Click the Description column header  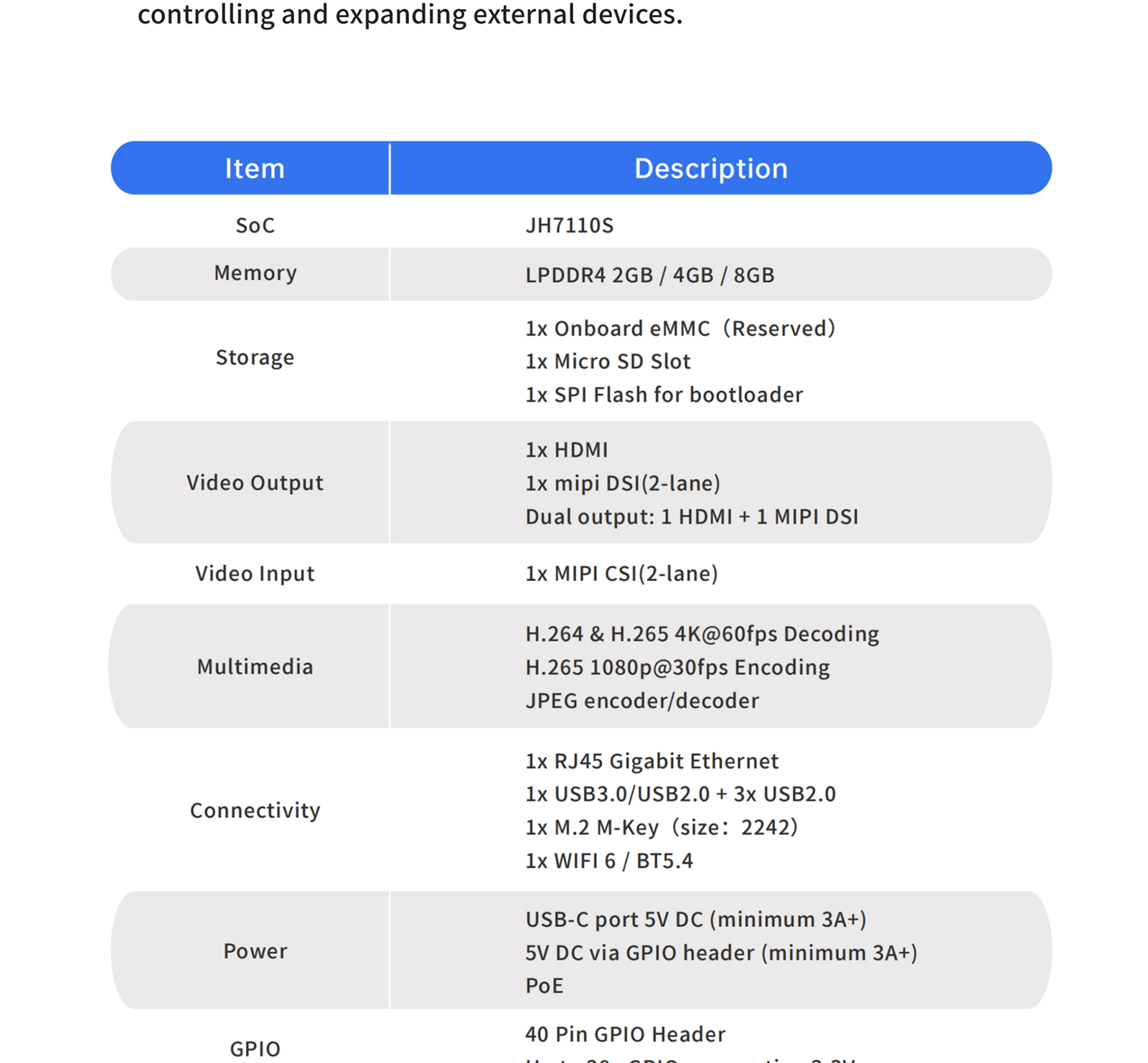[711, 169]
